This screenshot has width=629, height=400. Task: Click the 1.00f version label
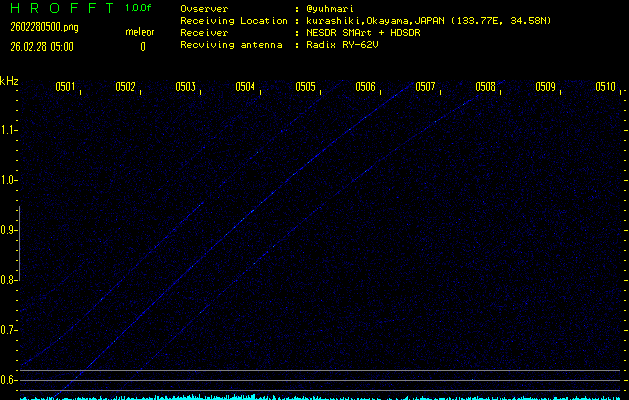coord(139,8)
